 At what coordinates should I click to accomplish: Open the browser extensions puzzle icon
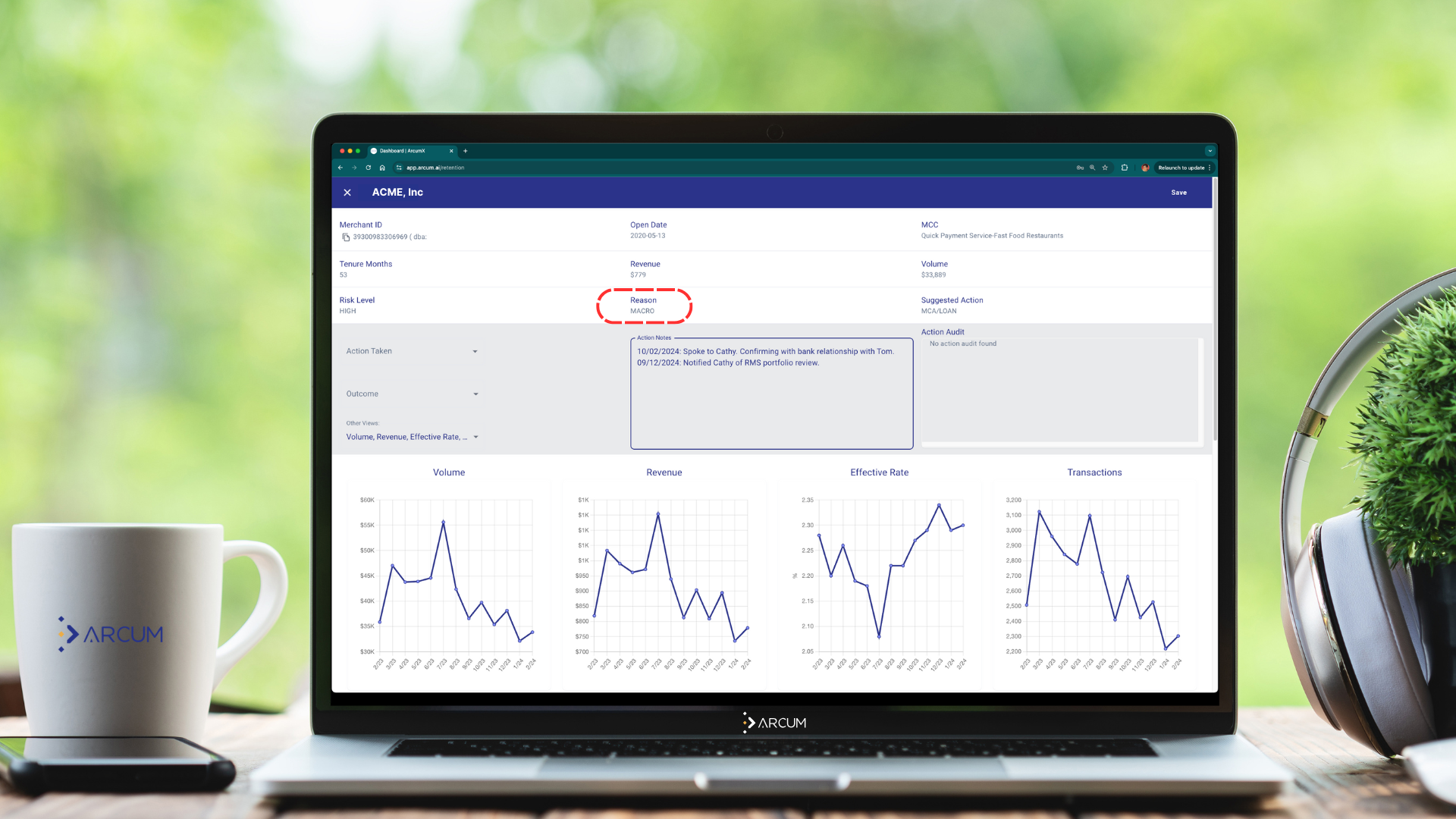[x=1125, y=168]
